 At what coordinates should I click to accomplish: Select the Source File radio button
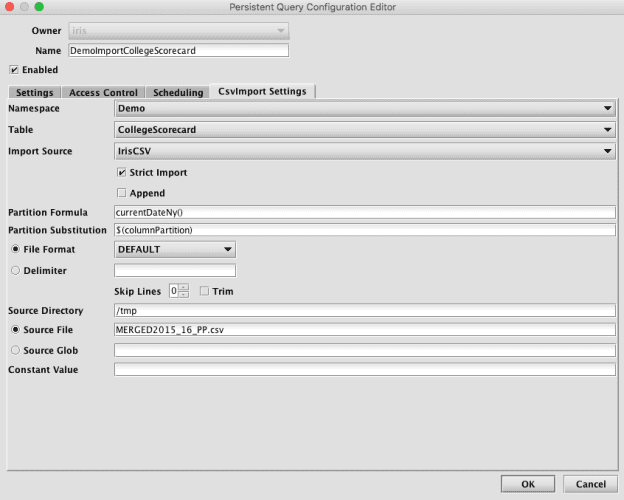pos(15,330)
